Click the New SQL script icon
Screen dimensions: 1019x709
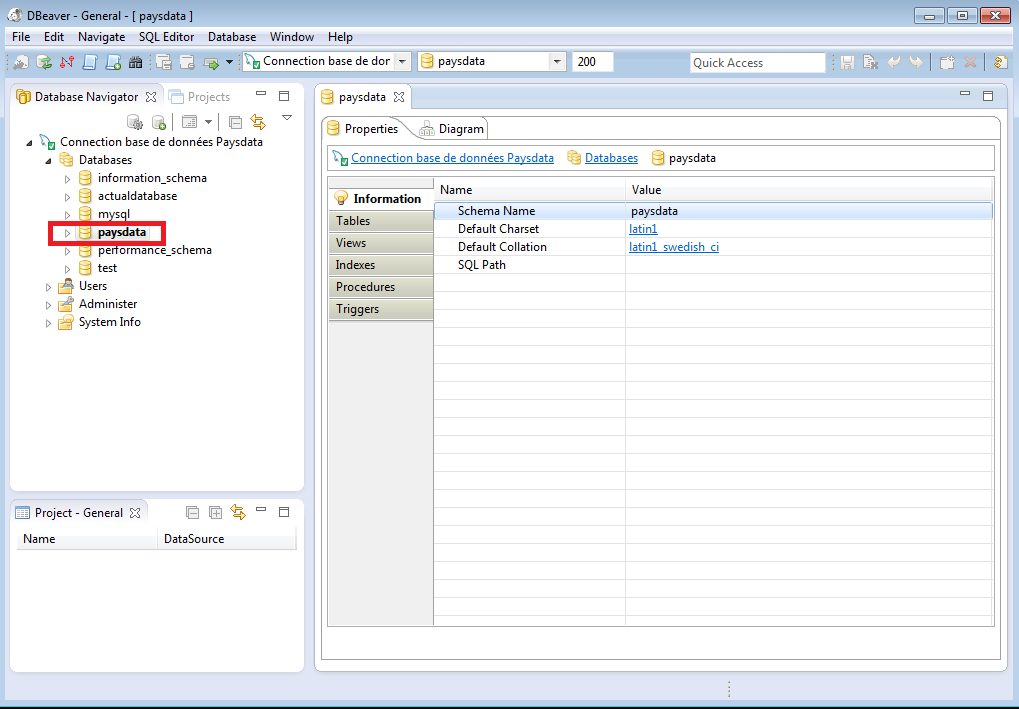pos(113,62)
